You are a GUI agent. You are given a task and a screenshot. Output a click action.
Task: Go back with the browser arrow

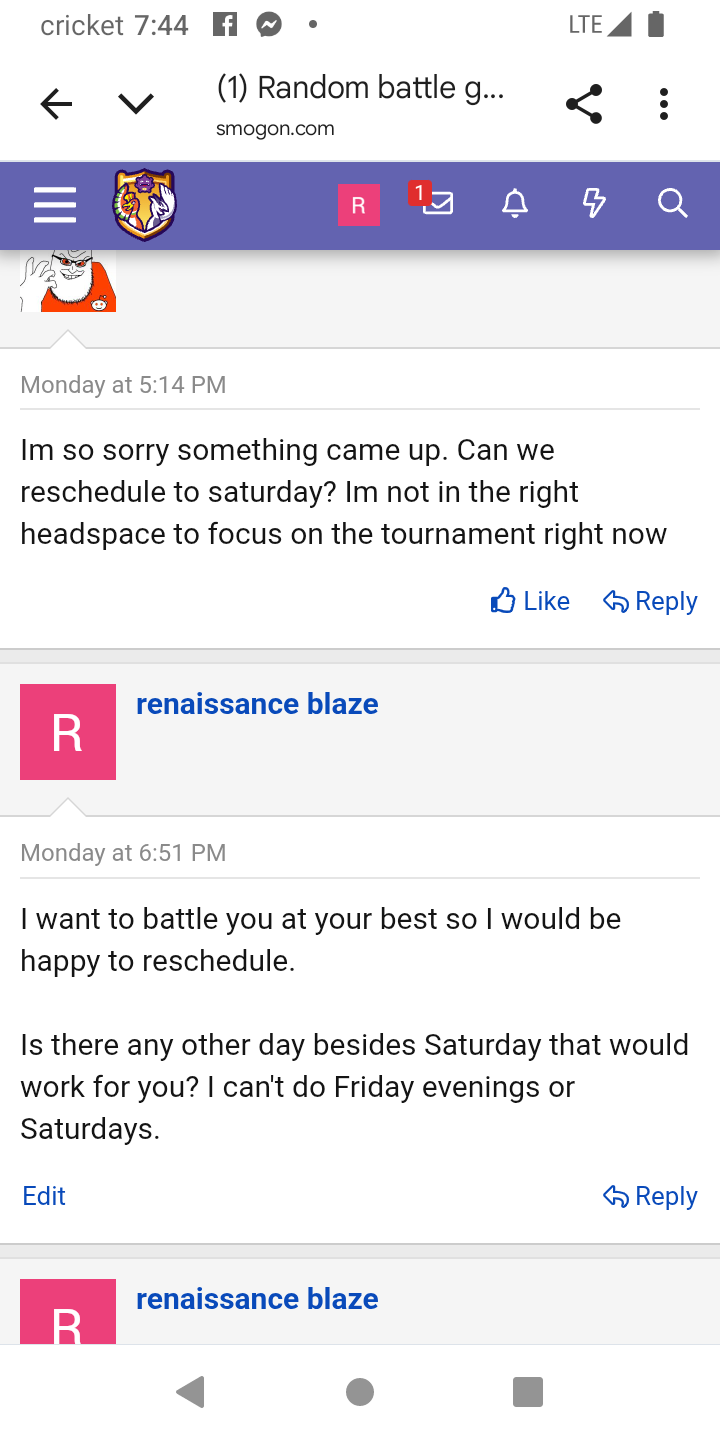56,104
